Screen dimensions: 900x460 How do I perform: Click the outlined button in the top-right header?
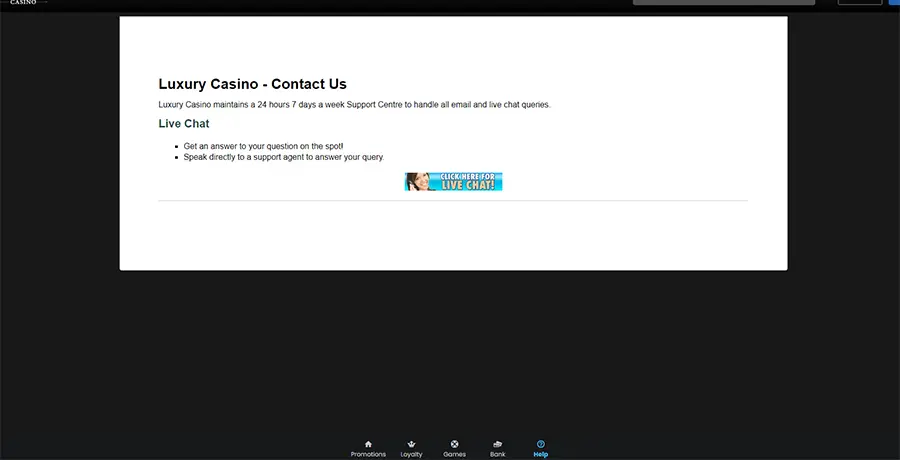point(860,2)
